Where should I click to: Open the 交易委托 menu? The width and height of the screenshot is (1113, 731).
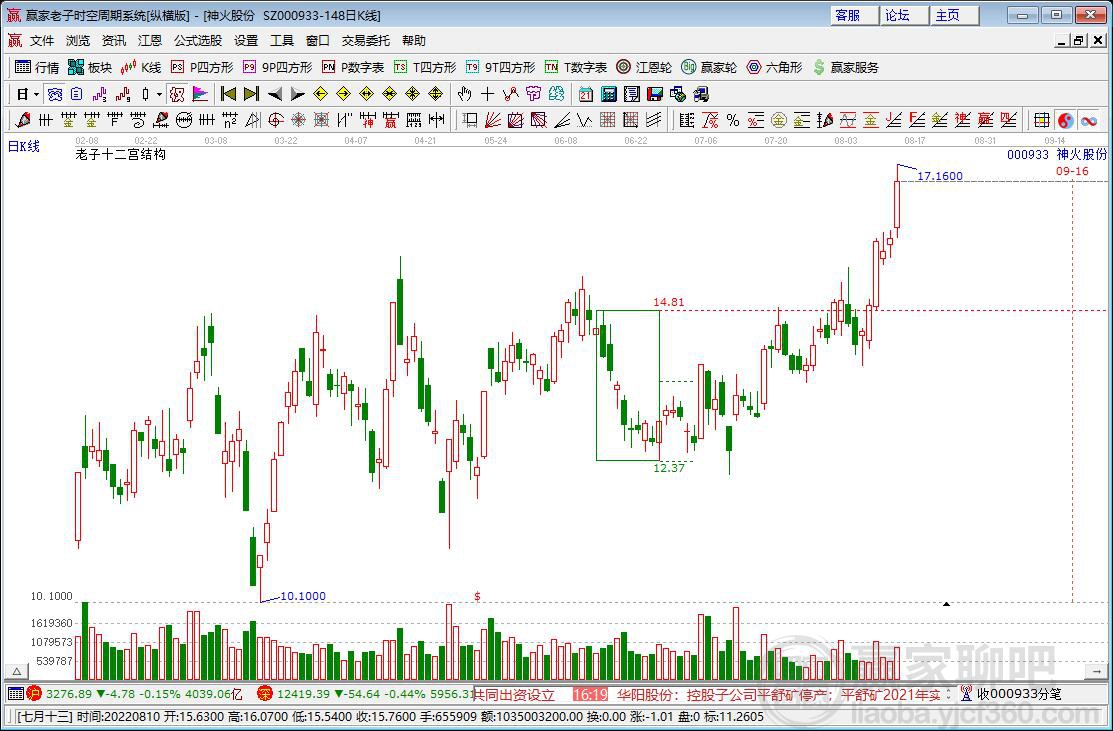(x=366, y=41)
